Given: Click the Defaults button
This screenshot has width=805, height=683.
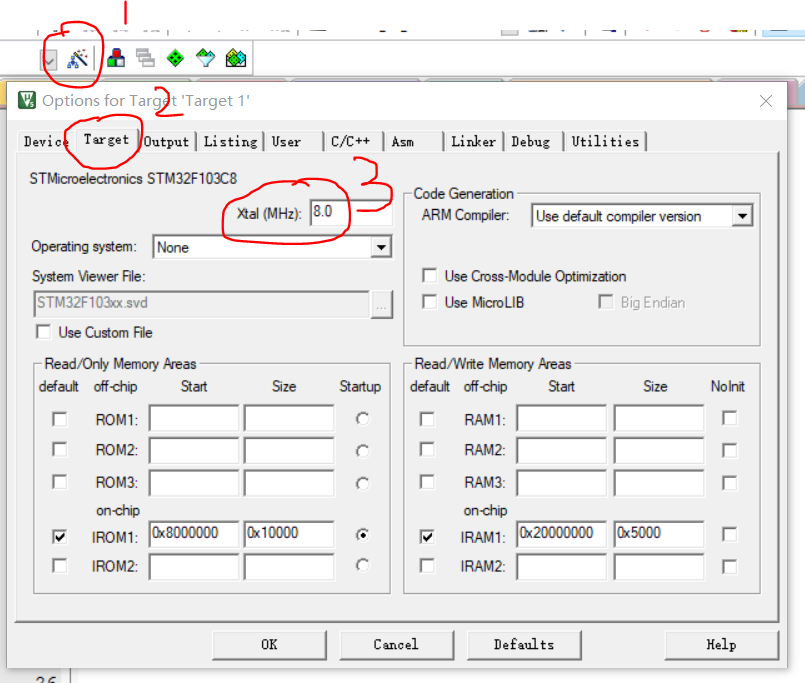Looking at the screenshot, I should pyautogui.click(x=524, y=645).
